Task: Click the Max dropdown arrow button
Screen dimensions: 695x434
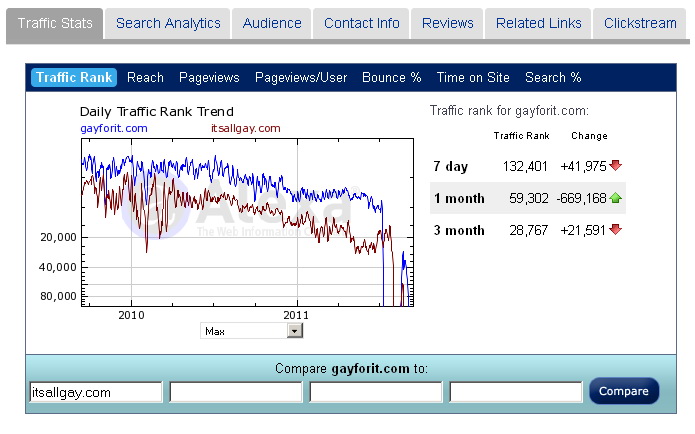Action: point(294,331)
